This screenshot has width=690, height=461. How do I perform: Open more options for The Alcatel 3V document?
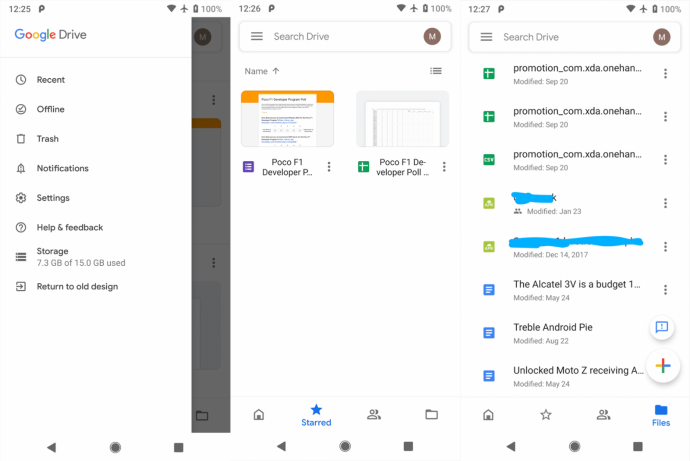665,289
